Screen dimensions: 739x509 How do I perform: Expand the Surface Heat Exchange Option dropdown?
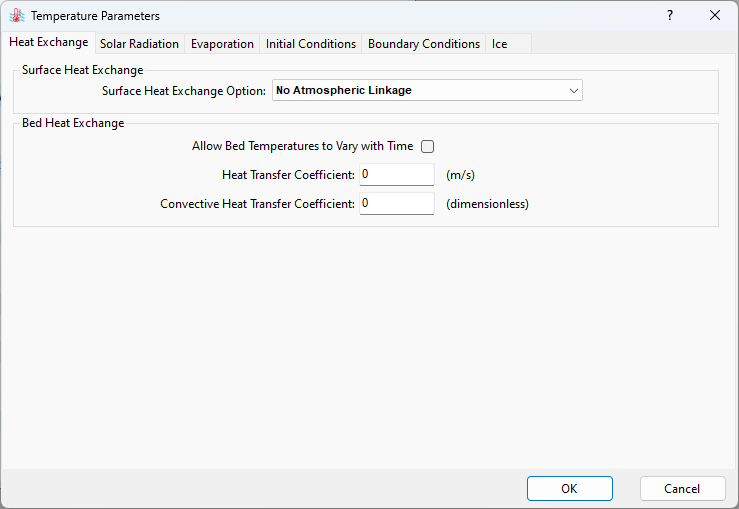click(x=427, y=90)
